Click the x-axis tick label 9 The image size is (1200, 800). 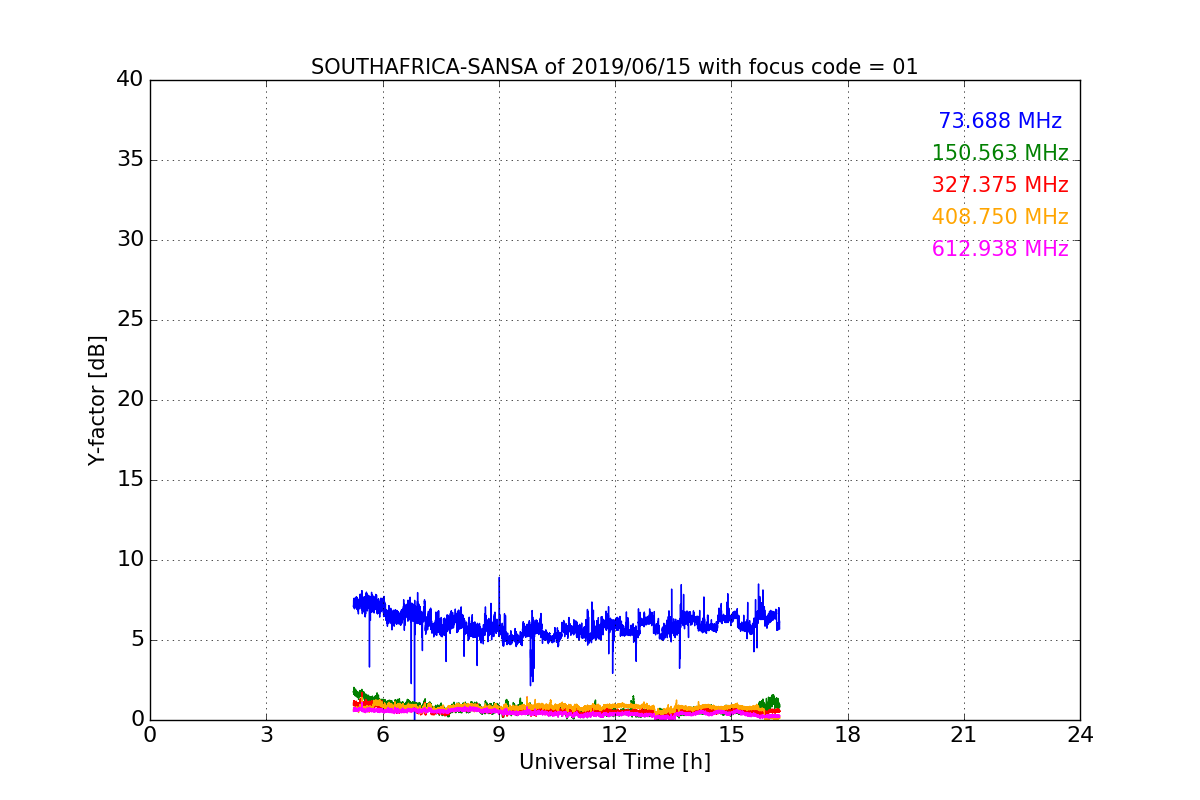tap(499, 734)
